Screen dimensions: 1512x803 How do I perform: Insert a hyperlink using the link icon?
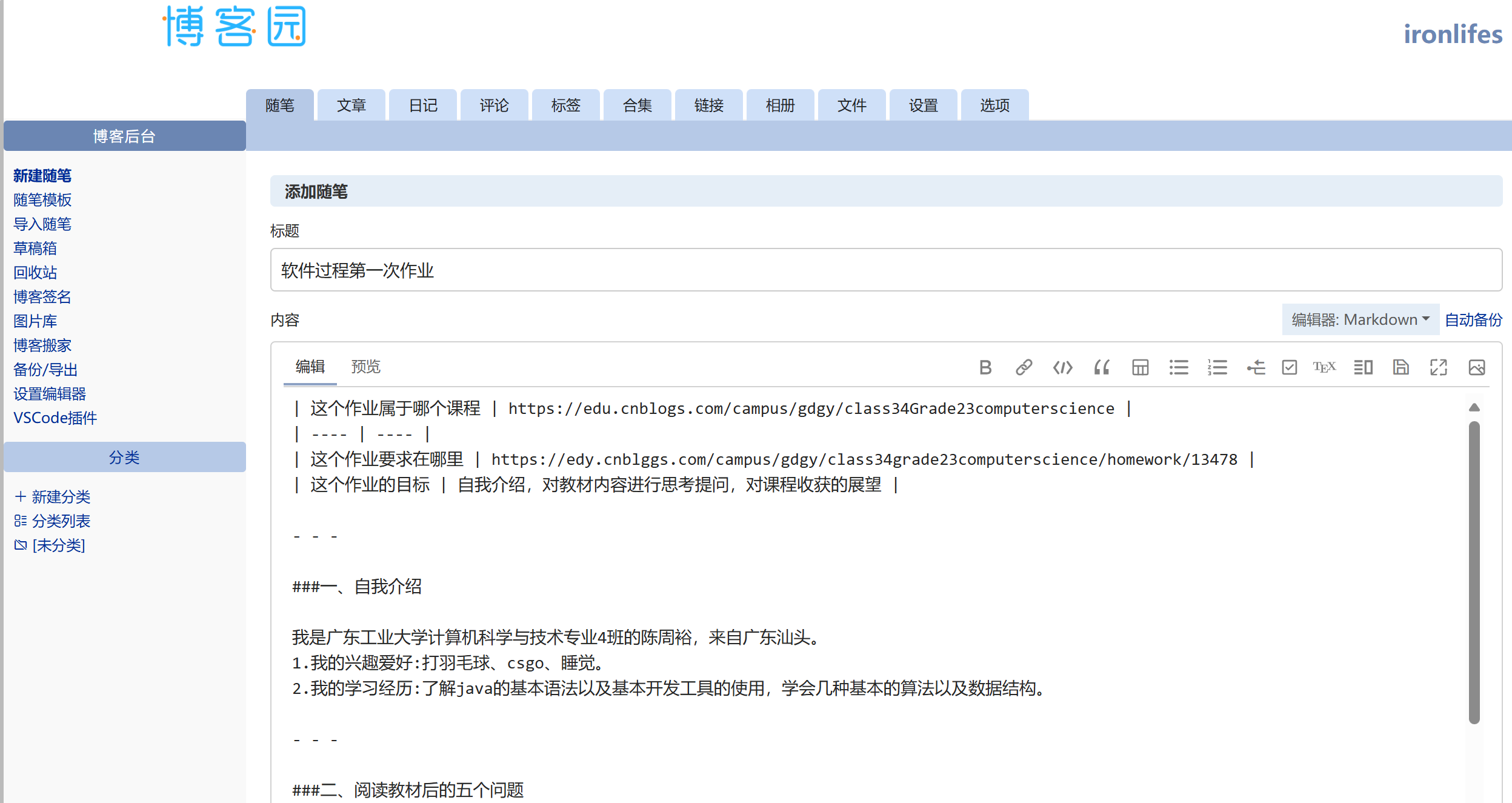click(1024, 367)
